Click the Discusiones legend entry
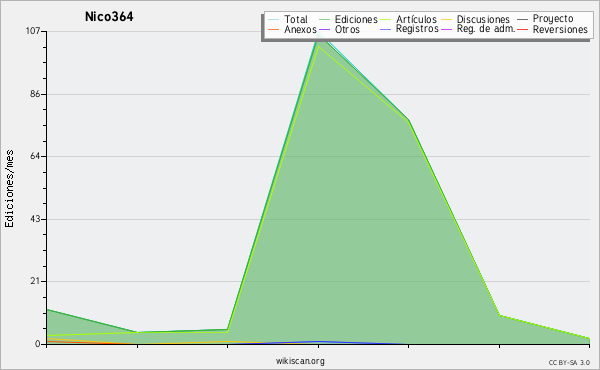This screenshot has height=370, width=600. coord(483,19)
